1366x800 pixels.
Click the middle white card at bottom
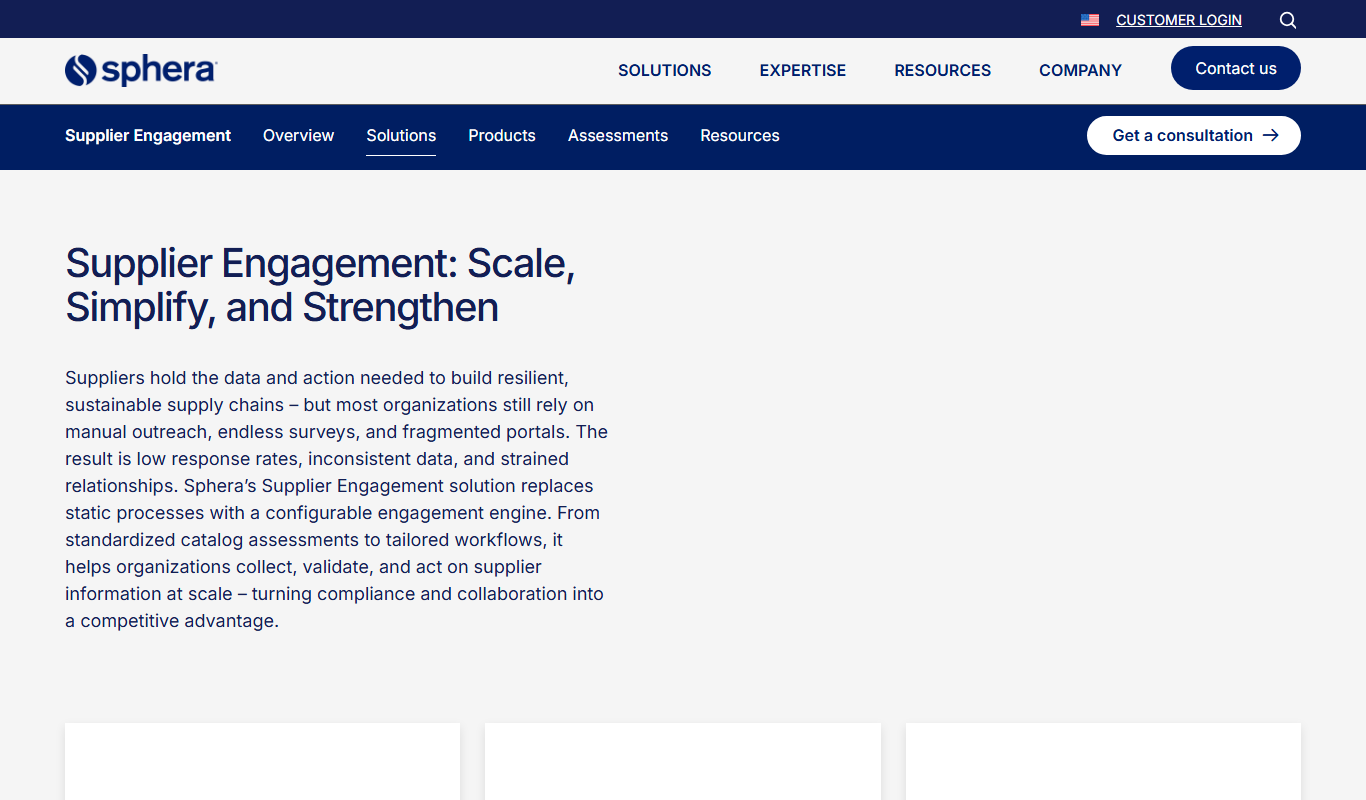tap(683, 761)
